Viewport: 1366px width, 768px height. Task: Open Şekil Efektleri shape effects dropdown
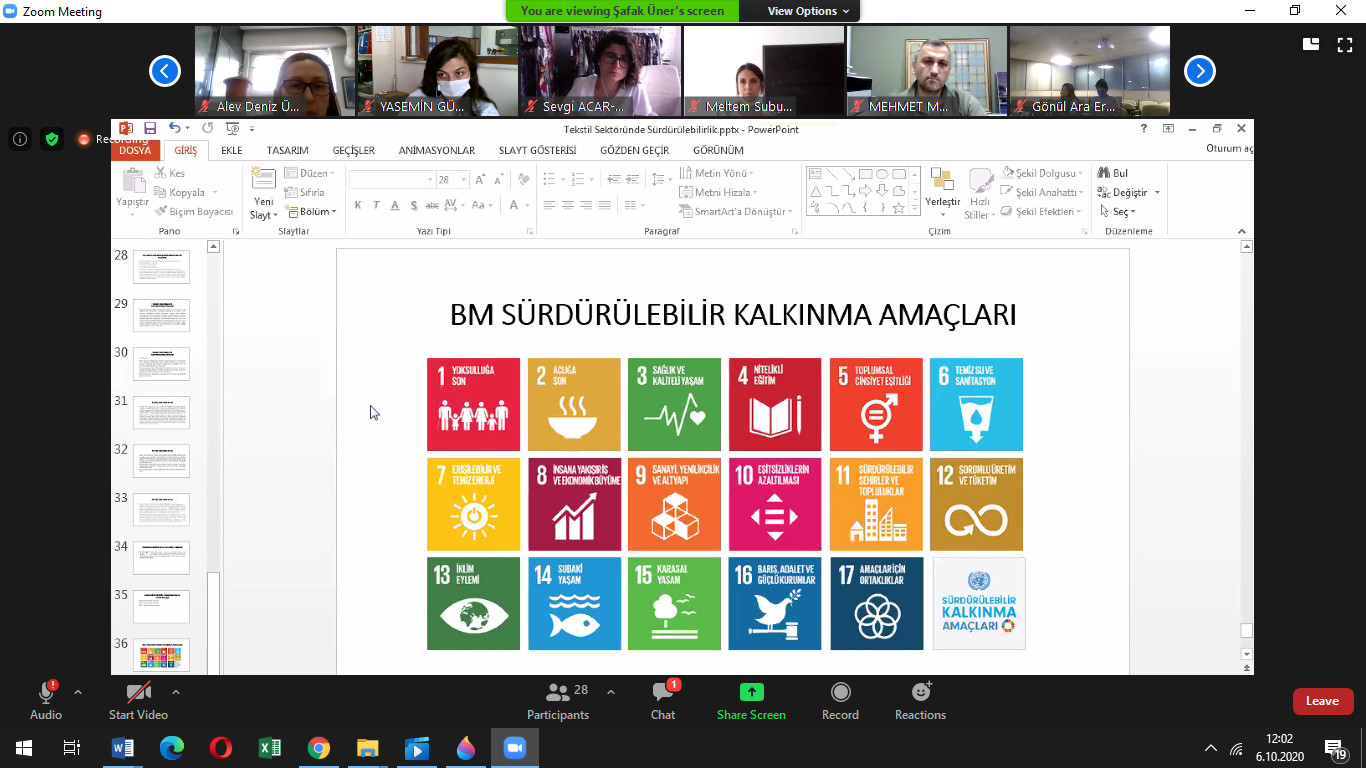click(x=1041, y=211)
